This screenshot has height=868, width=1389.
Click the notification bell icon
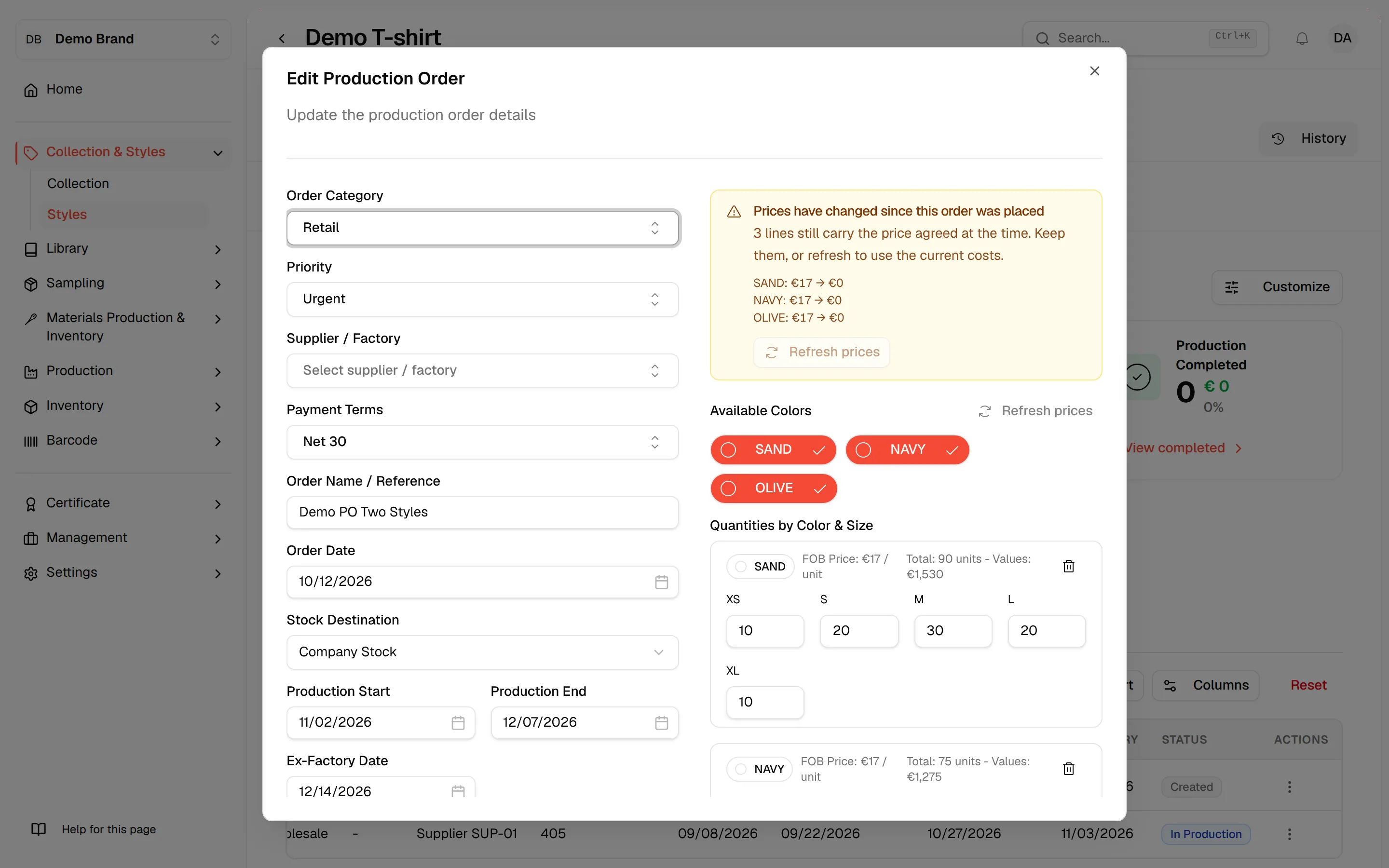click(x=1302, y=39)
